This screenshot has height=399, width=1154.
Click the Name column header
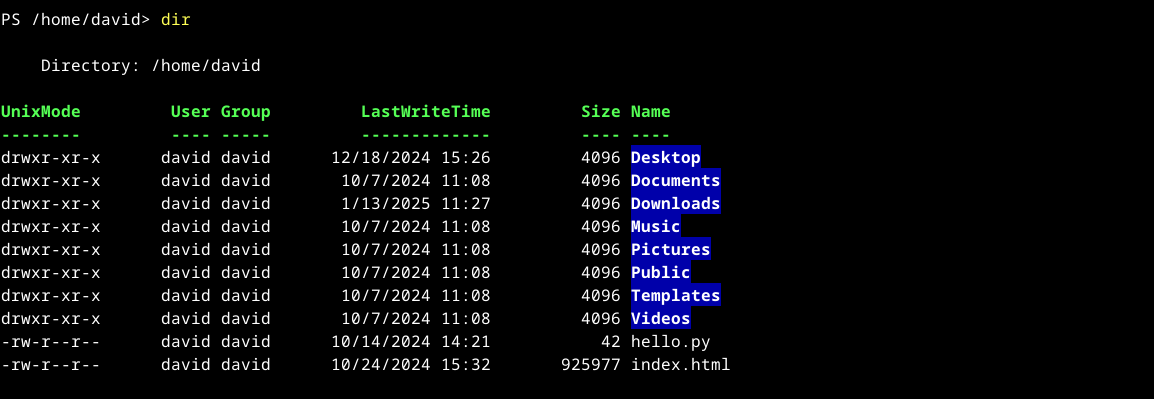point(651,112)
